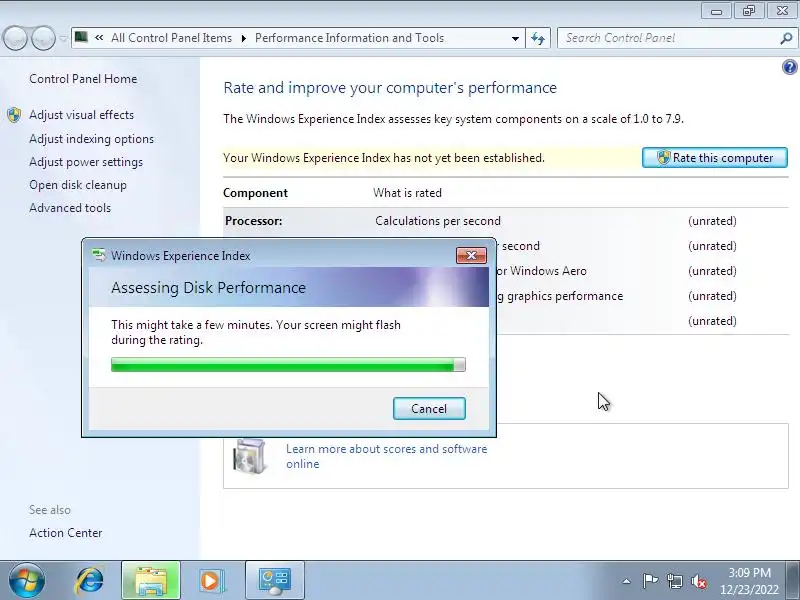The height and width of the screenshot is (600, 800).
Task: Click the 'Component' column header
Action: pyautogui.click(x=255, y=193)
